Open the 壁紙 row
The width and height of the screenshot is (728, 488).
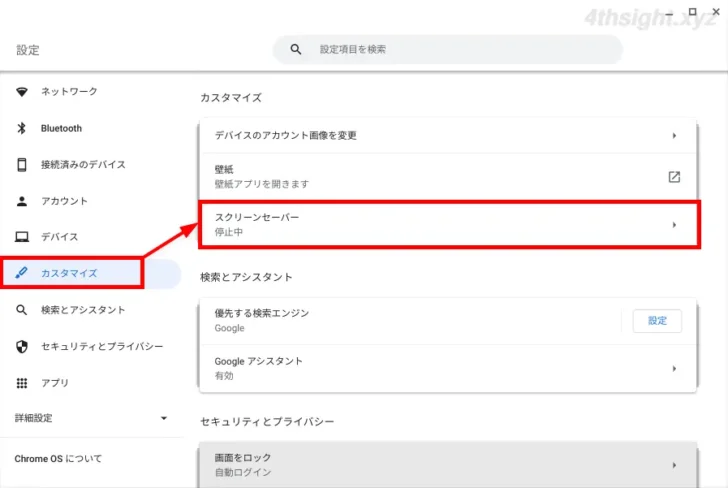click(x=448, y=177)
